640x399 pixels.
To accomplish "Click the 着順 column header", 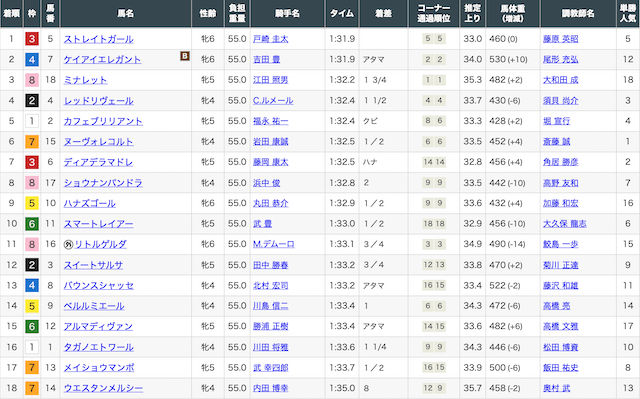I will coord(11,13).
